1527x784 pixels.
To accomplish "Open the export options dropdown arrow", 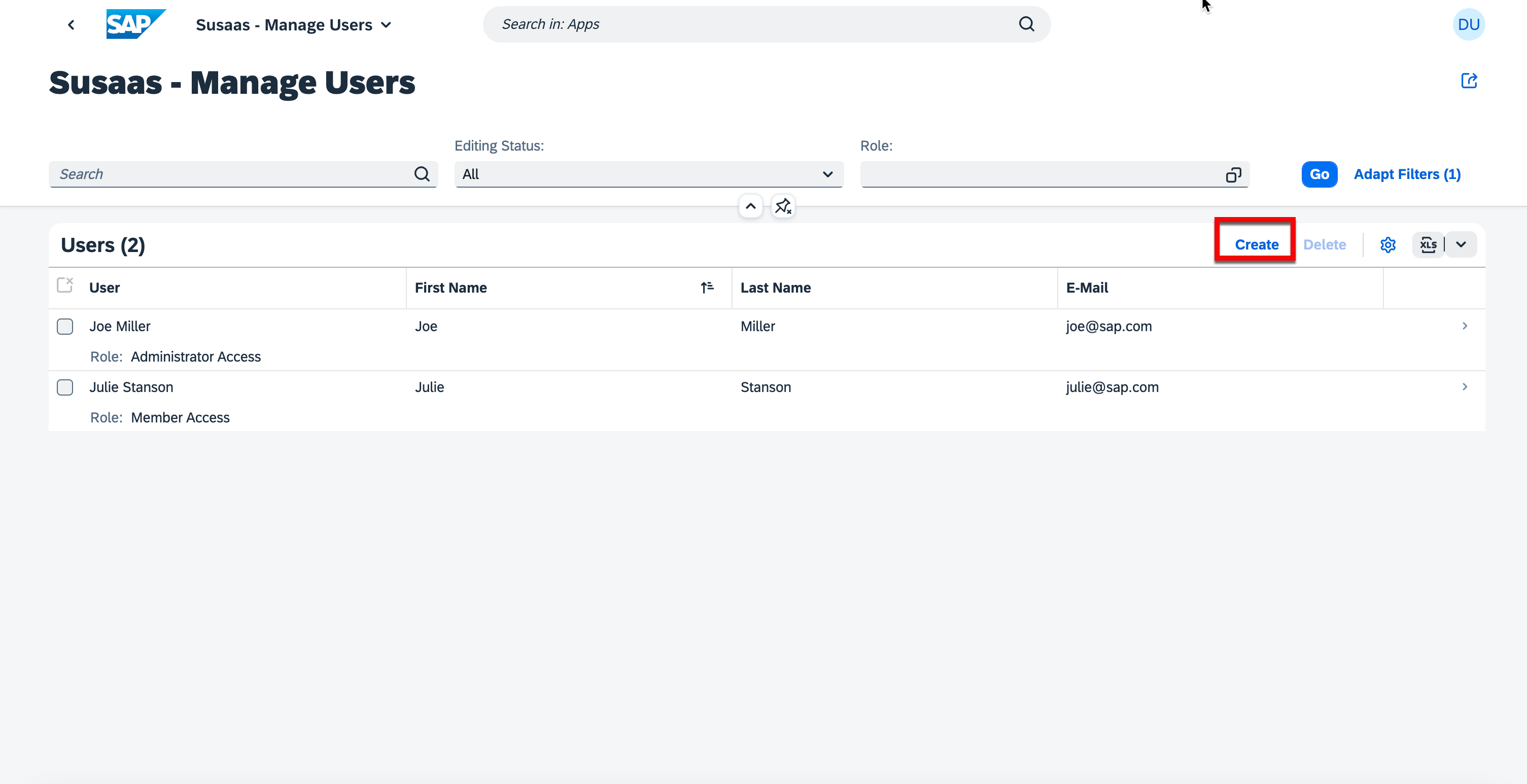I will pyautogui.click(x=1461, y=245).
